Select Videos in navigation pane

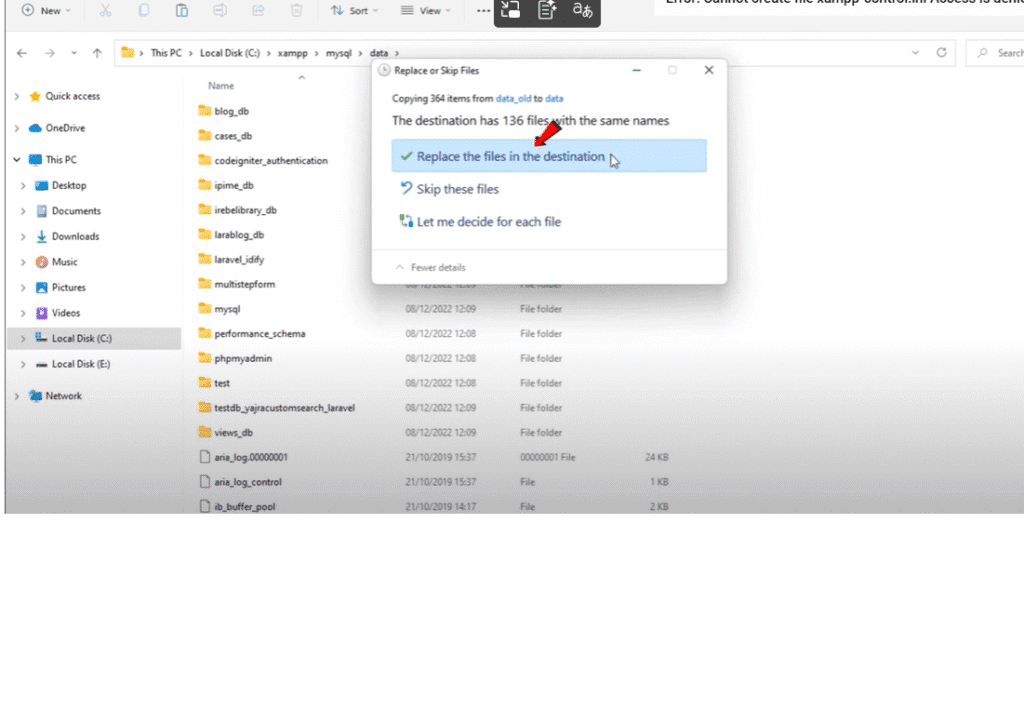click(65, 313)
